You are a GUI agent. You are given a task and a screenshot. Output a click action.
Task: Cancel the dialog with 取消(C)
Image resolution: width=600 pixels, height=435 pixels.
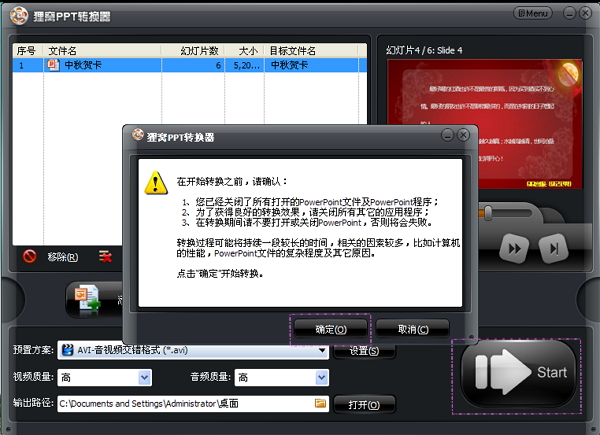[x=412, y=329]
